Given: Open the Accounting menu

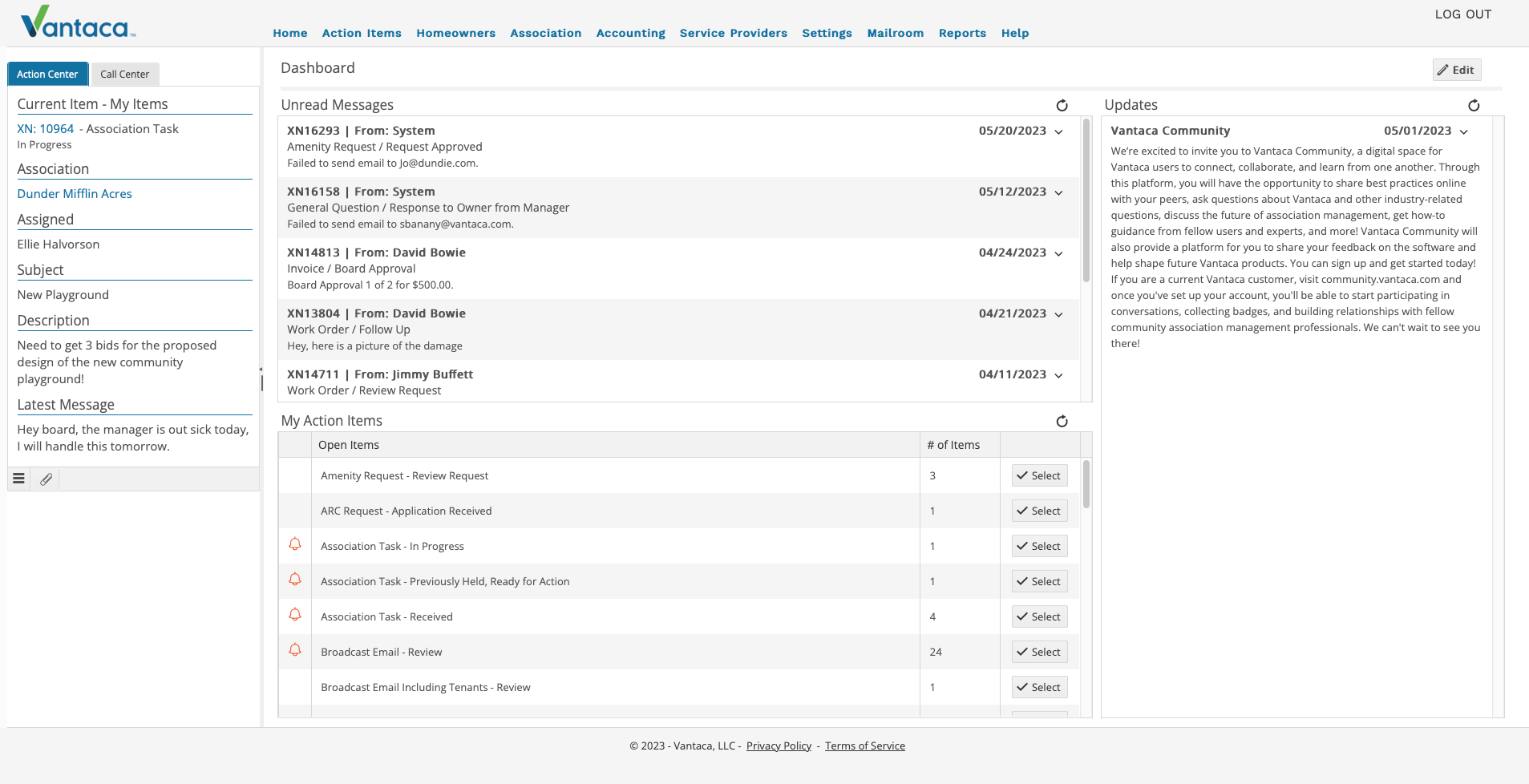Looking at the screenshot, I should 630,33.
